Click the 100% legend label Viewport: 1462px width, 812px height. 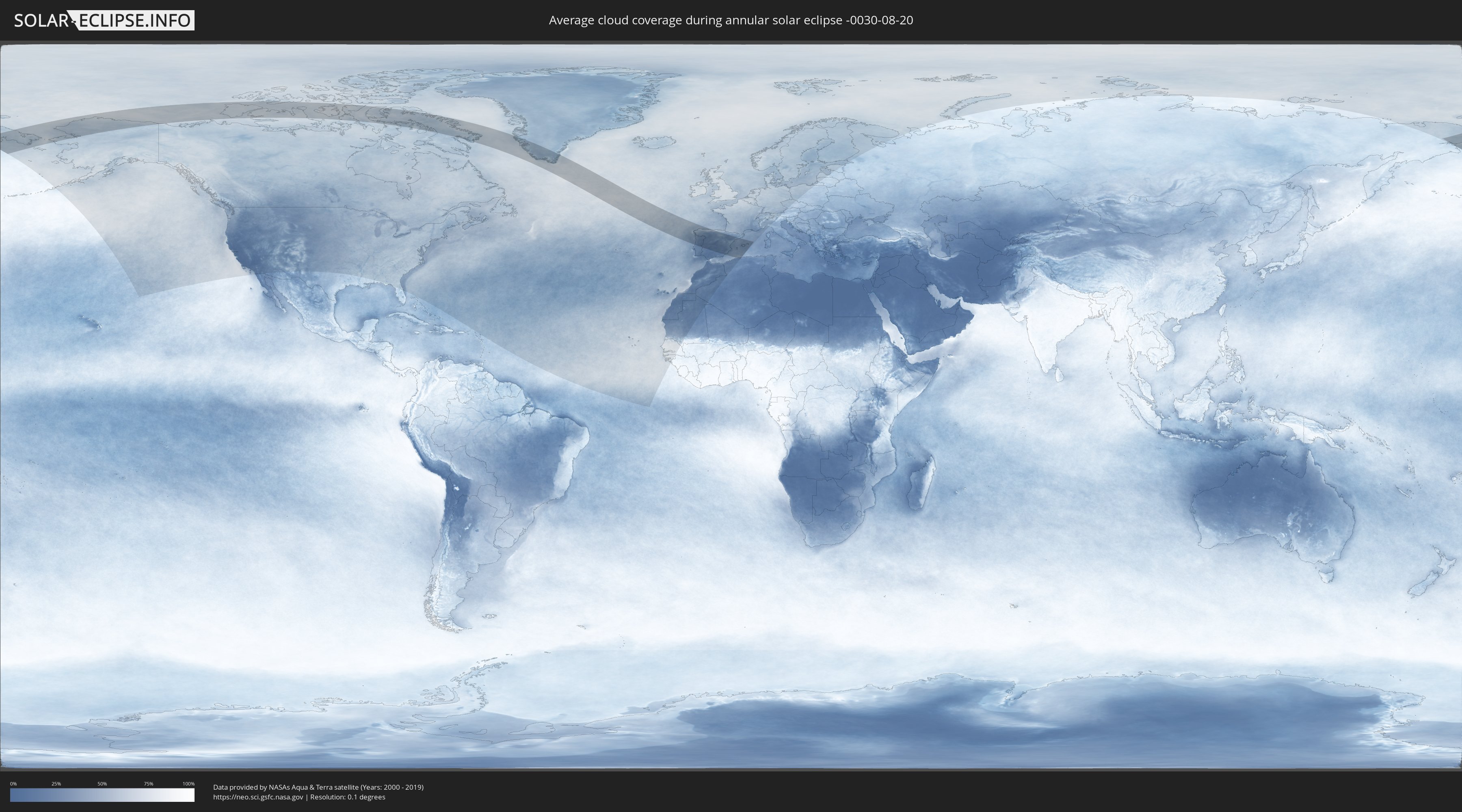(x=188, y=784)
